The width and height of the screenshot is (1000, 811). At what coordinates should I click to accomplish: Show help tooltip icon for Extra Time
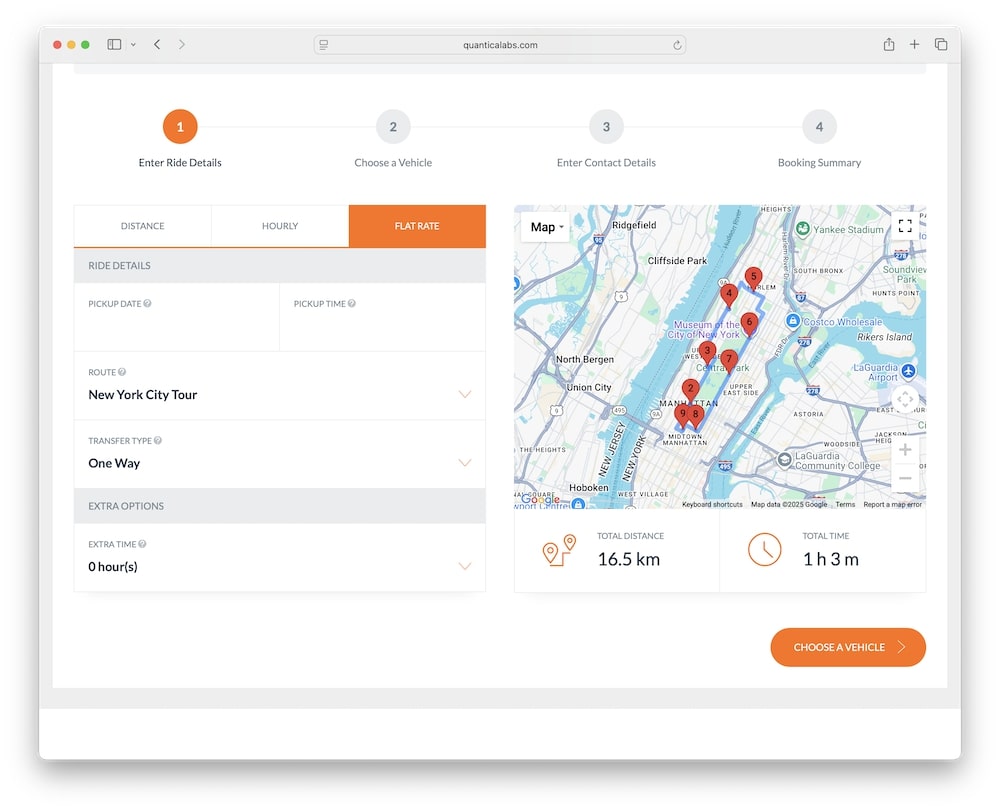point(142,544)
